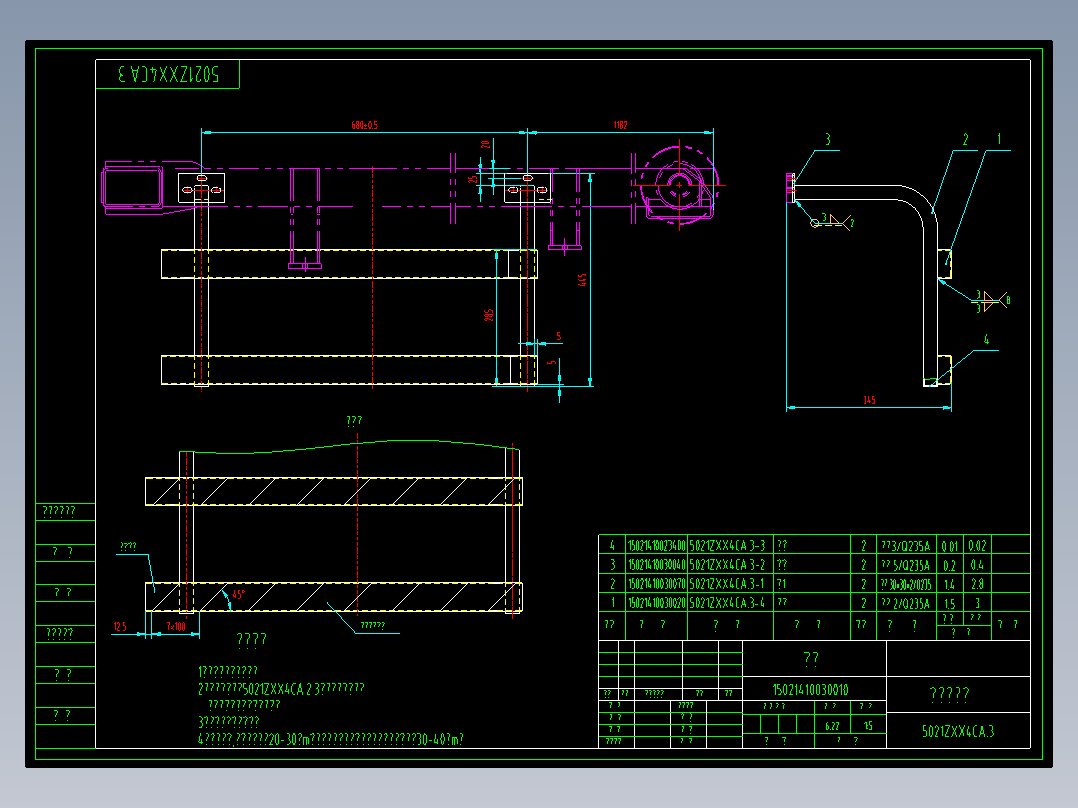
Task: Click part code 15021410023400 in parts list
Action: tap(657, 546)
